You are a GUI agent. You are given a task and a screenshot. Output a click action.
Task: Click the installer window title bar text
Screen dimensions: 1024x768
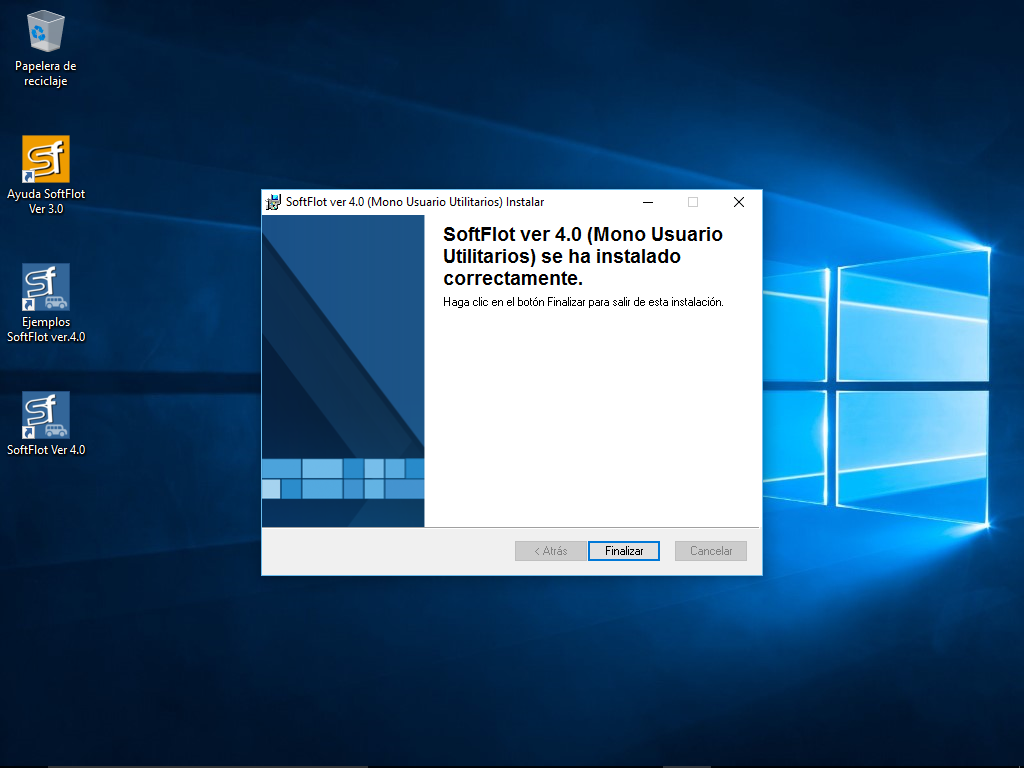pyautogui.click(x=415, y=202)
